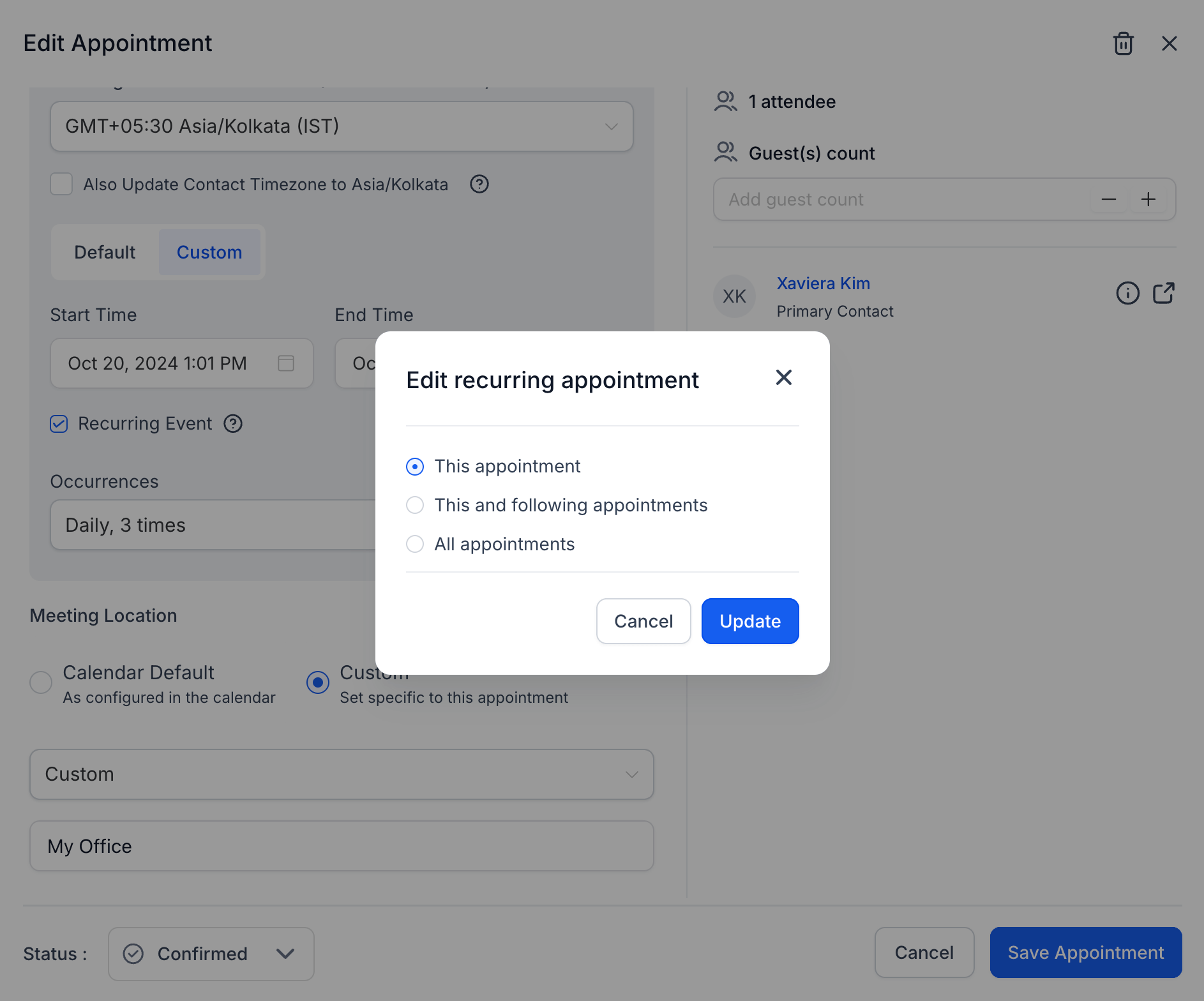This screenshot has height=1001, width=1204.
Task: Select the Custom time tab
Action: tap(209, 252)
